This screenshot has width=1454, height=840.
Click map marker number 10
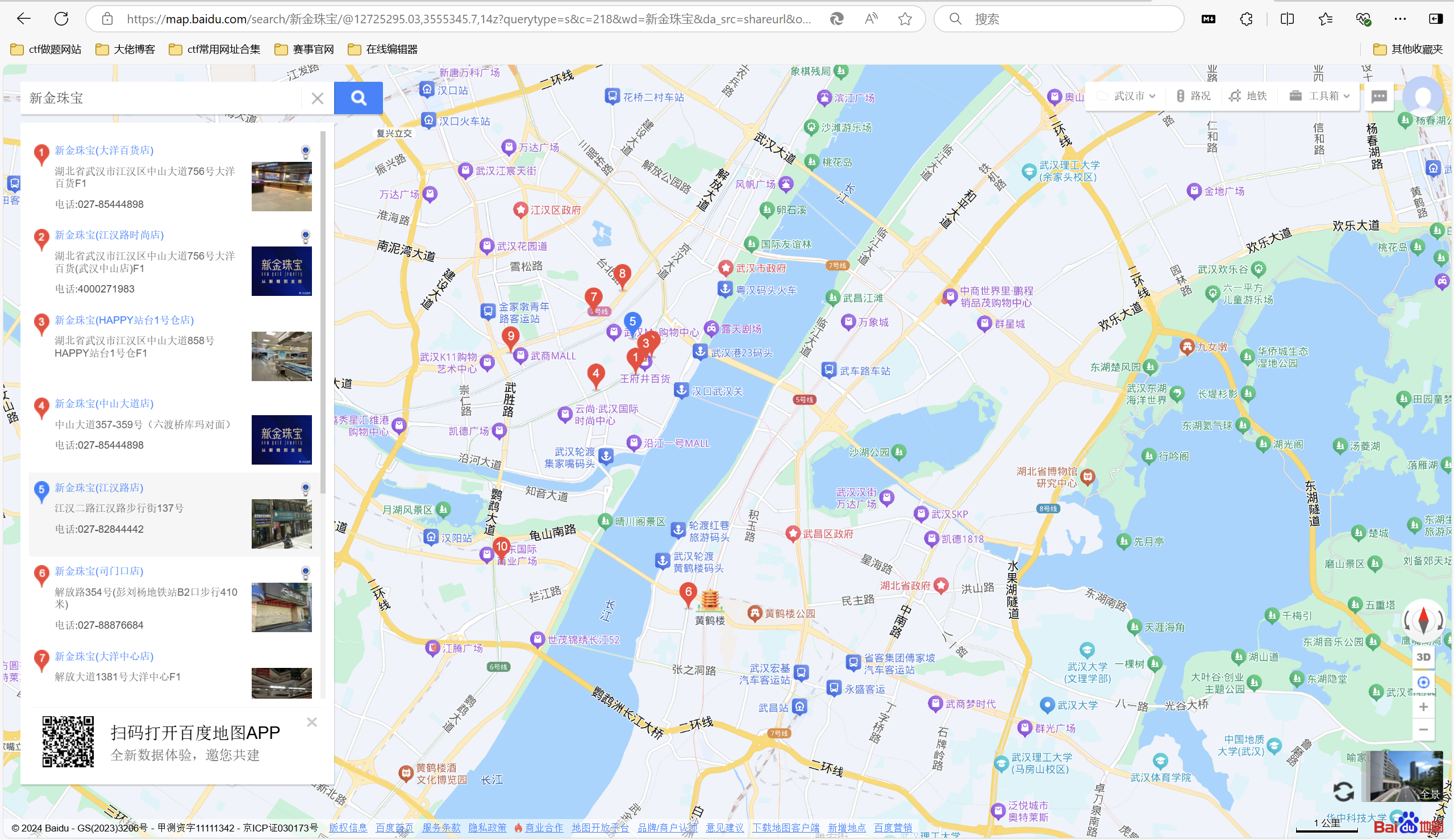[502, 549]
